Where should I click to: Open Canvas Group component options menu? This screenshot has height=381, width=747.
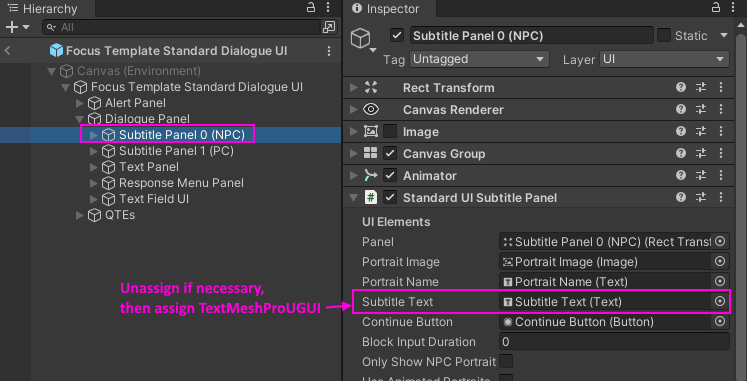click(x=721, y=153)
